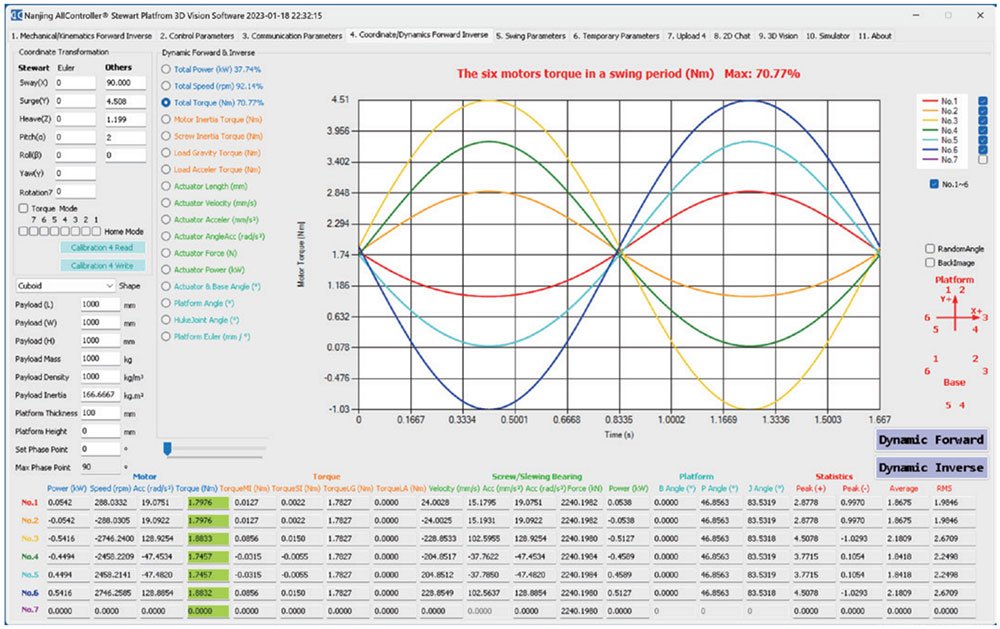
Task: Enable the Torque Mode checkbox
Action: 24,208
